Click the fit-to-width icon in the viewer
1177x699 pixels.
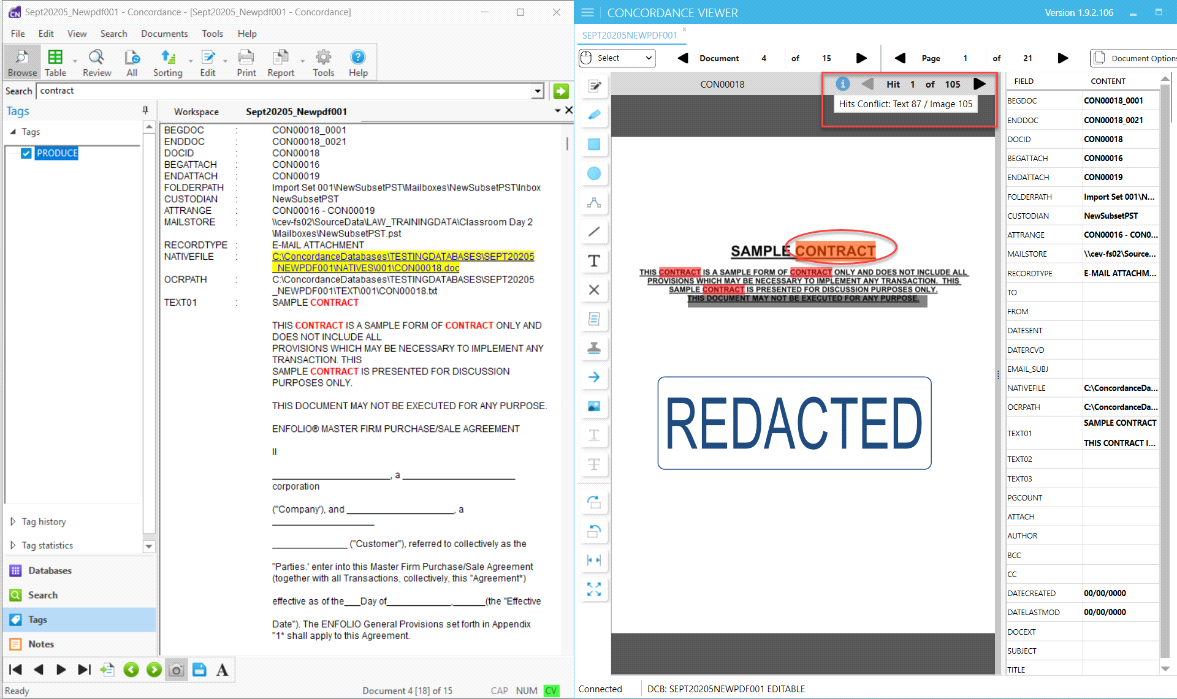594,560
